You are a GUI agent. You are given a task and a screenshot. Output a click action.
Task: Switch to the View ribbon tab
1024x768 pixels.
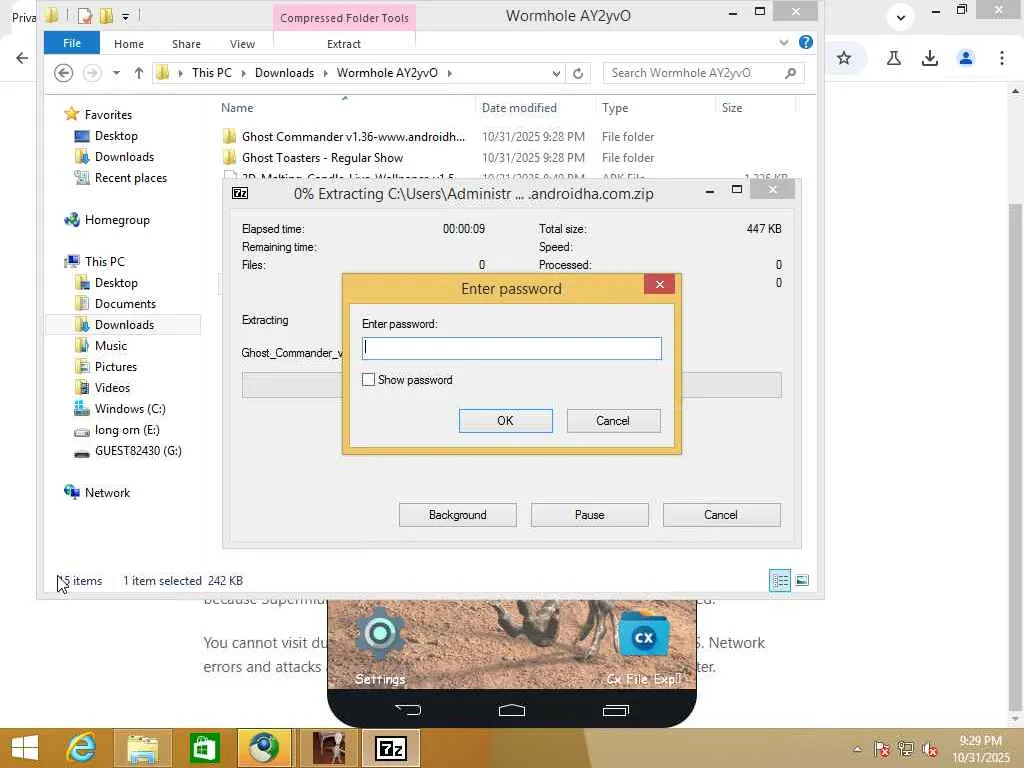[242, 44]
